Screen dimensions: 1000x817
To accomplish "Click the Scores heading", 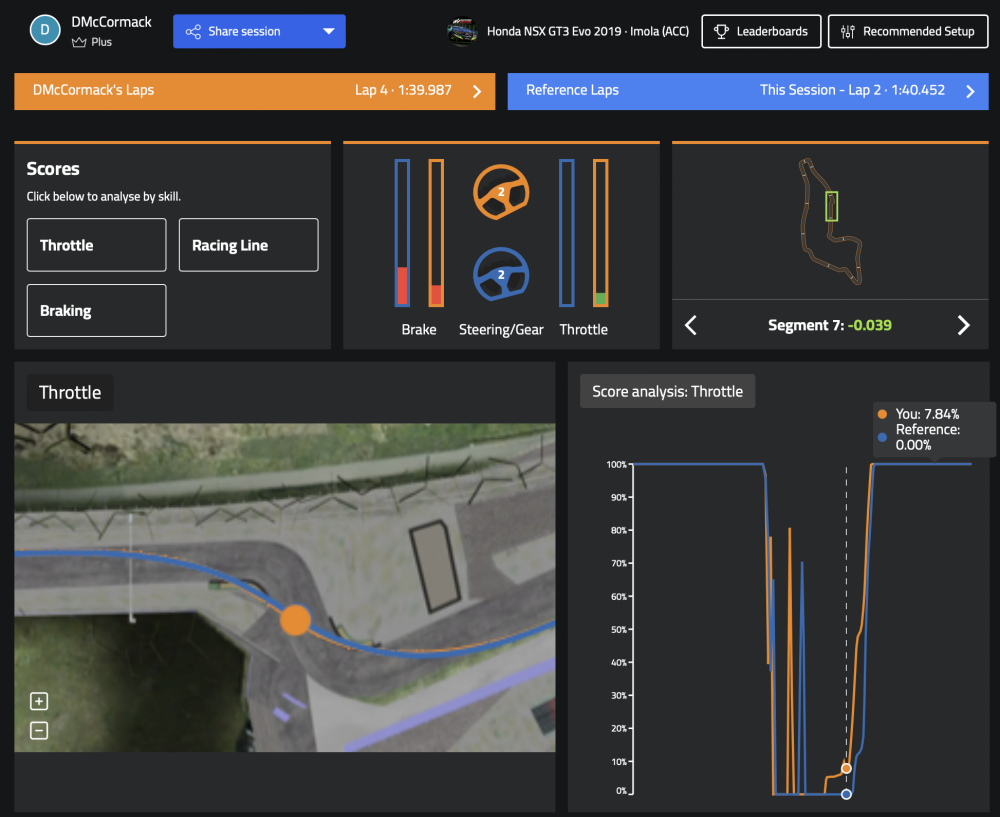I will point(53,169).
